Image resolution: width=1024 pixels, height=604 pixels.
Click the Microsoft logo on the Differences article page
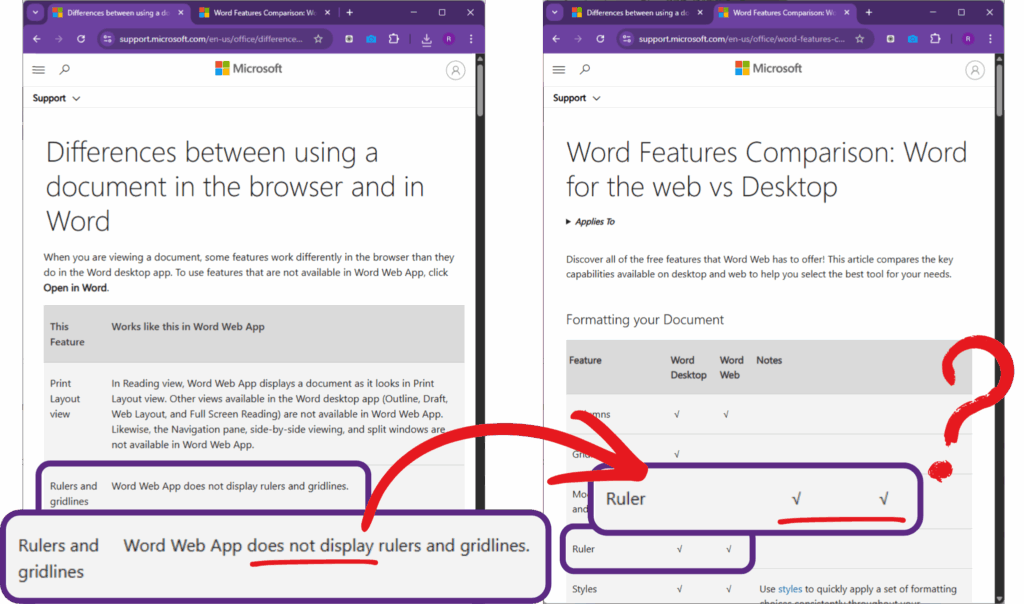click(248, 68)
